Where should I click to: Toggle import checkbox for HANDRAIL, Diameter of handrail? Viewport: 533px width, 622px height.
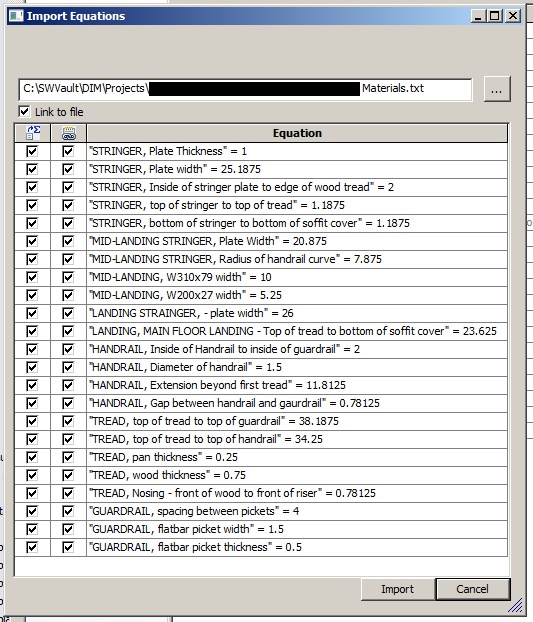click(x=32, y=367)
